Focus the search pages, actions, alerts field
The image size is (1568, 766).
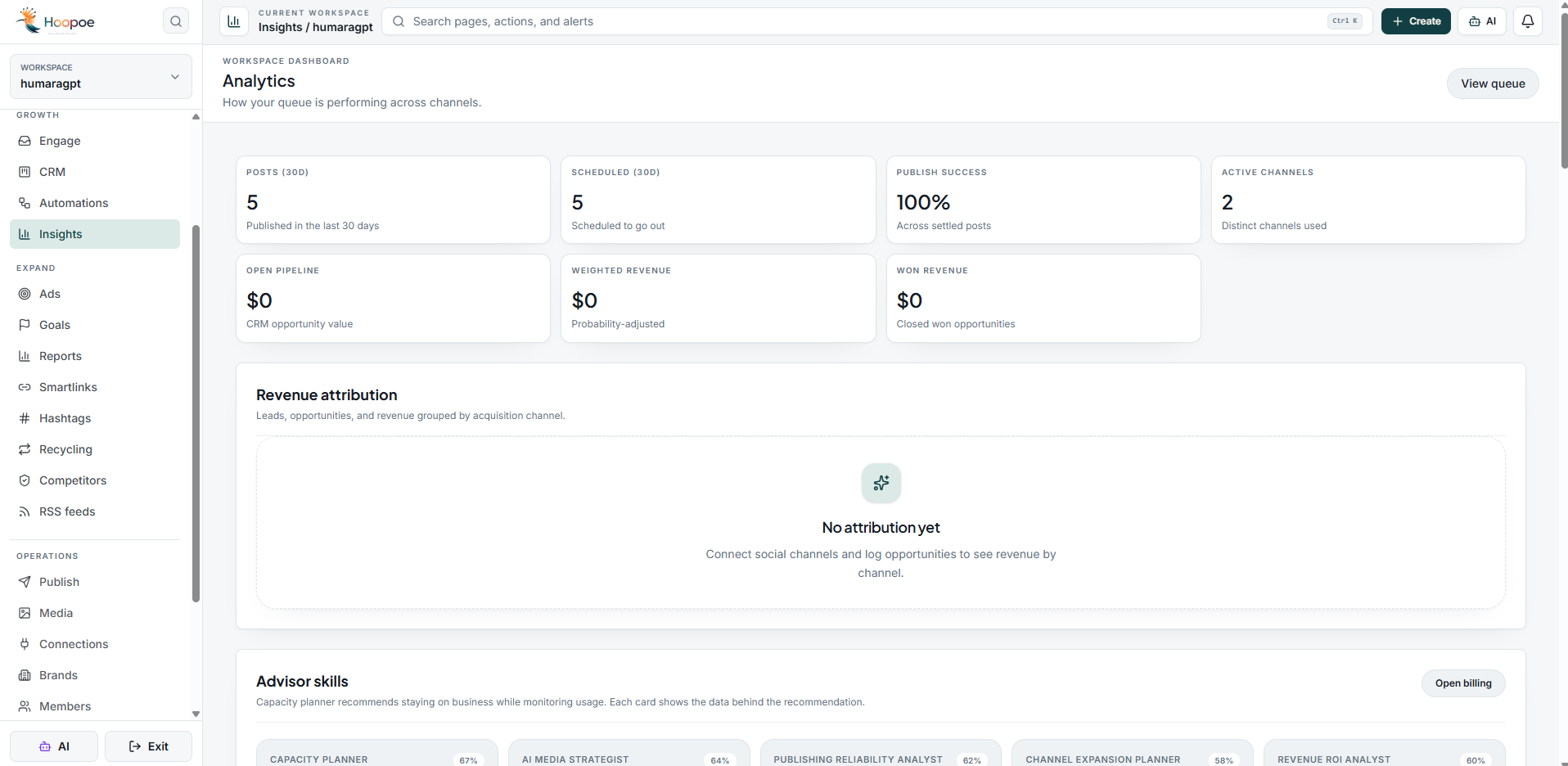click(877, 21)
